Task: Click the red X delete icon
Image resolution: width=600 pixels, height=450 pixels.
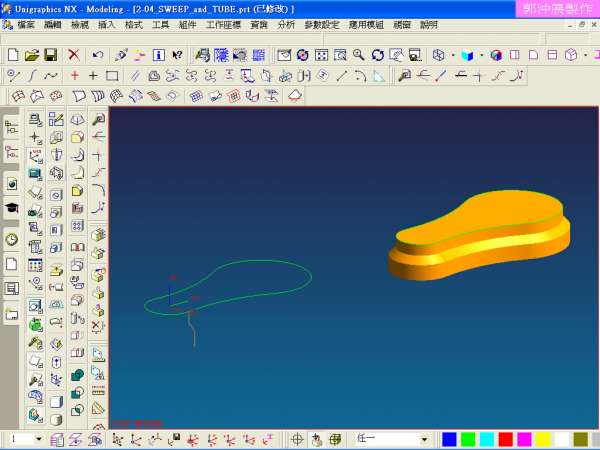Action: coord(74,55)
